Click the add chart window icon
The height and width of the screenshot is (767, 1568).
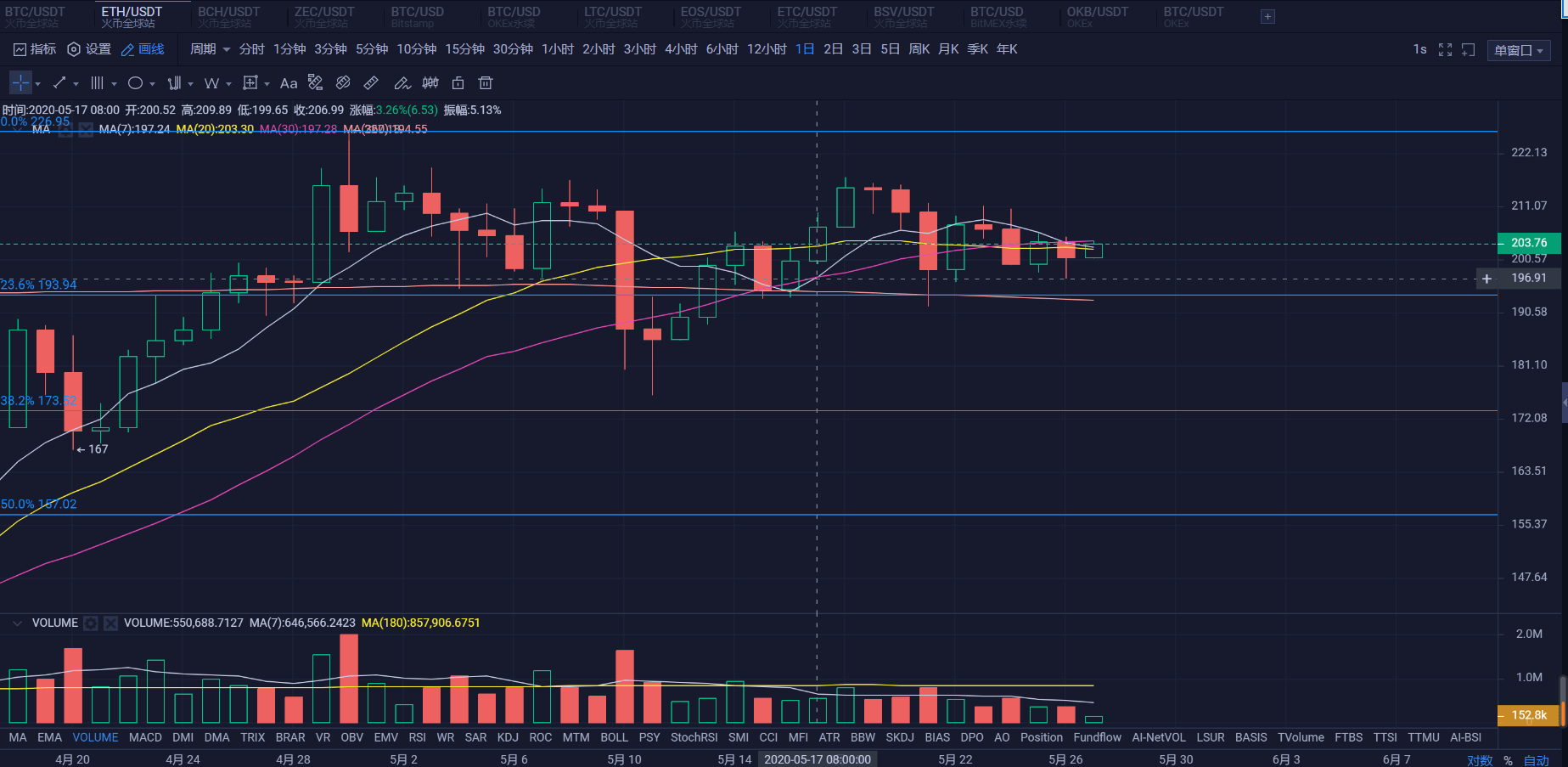(1468, 50)
